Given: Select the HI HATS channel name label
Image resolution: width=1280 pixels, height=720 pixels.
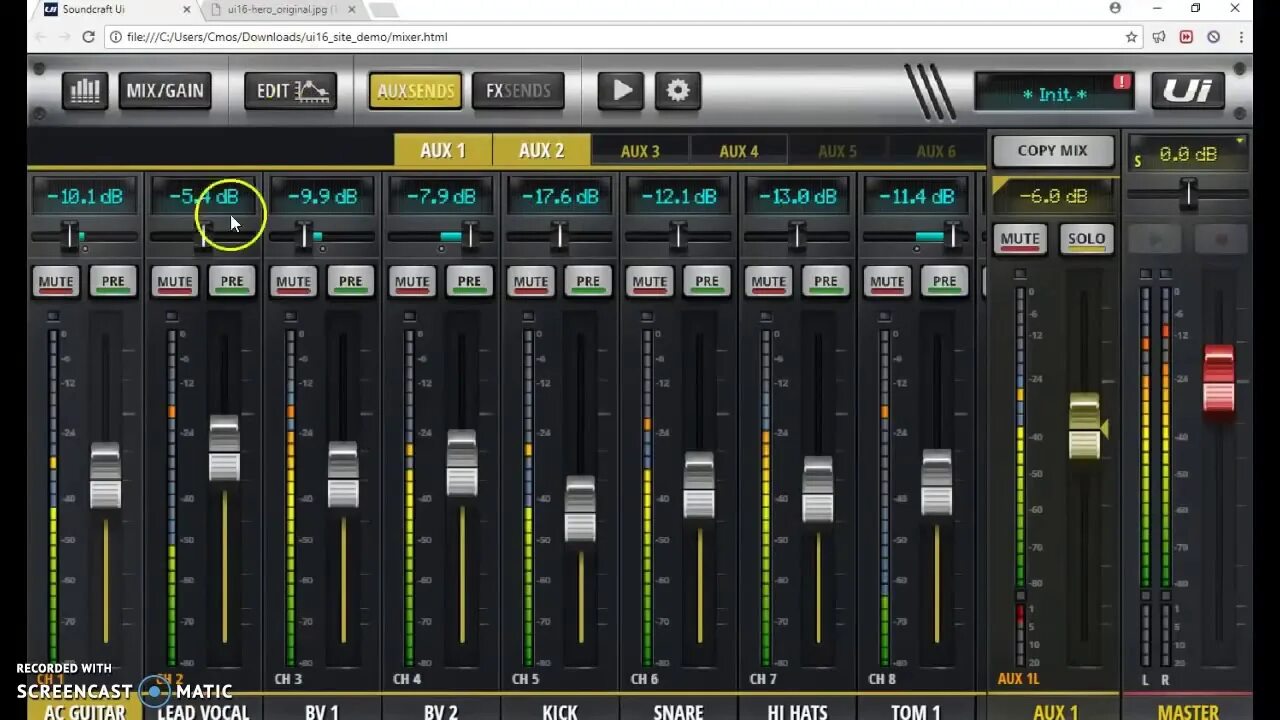Looking at the screenshot, I should (x=797, y=712).
